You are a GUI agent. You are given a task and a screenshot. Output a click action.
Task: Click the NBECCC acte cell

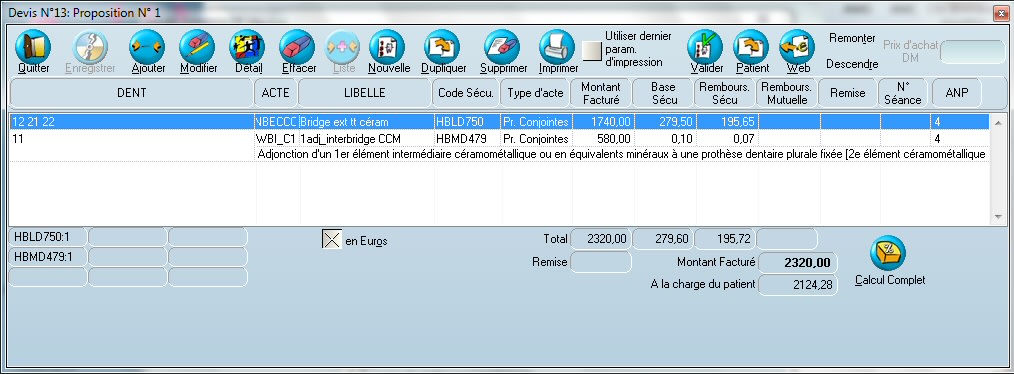[276, 122]
